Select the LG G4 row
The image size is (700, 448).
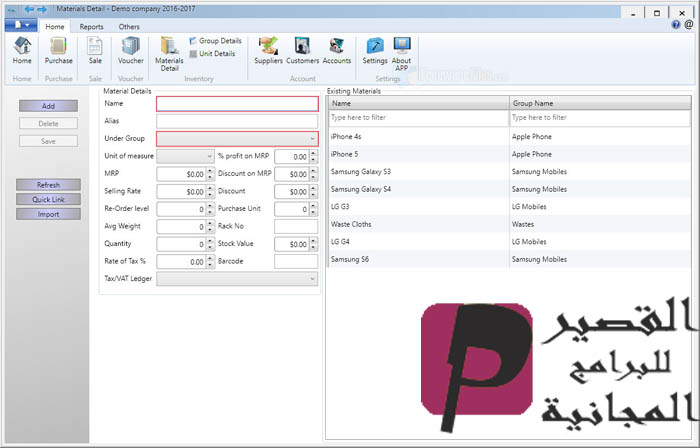point(509,241)
